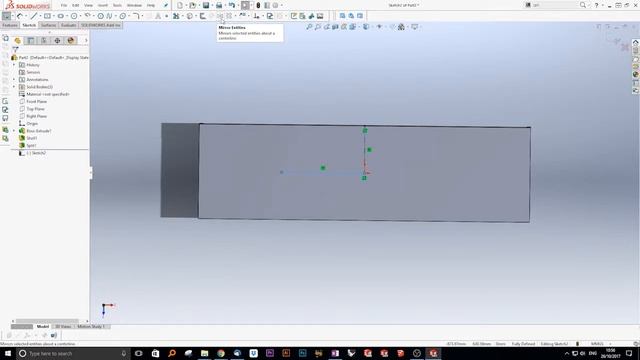640x360 pixels.
Task: Click the Offset Entities tool
Action: click(x=202, y=16)
